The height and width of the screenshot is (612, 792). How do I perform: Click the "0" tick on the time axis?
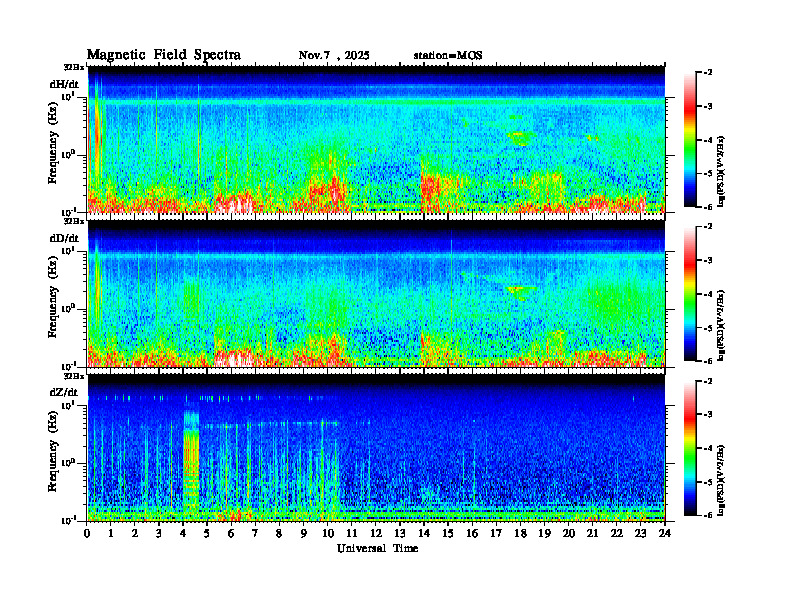pyautogui.click(x=87, y=533)
